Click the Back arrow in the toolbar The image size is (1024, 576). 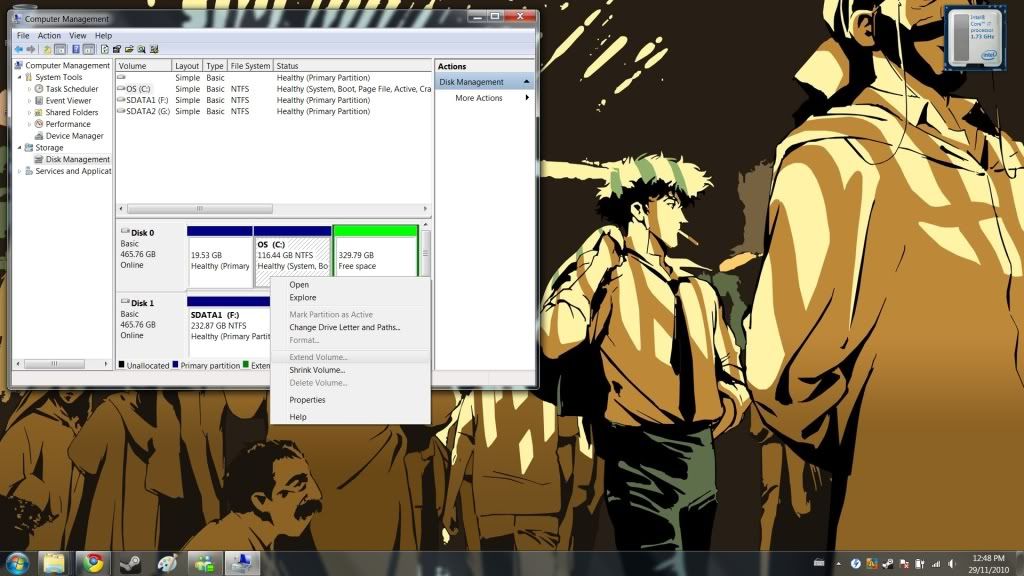(x=18, y=50)
